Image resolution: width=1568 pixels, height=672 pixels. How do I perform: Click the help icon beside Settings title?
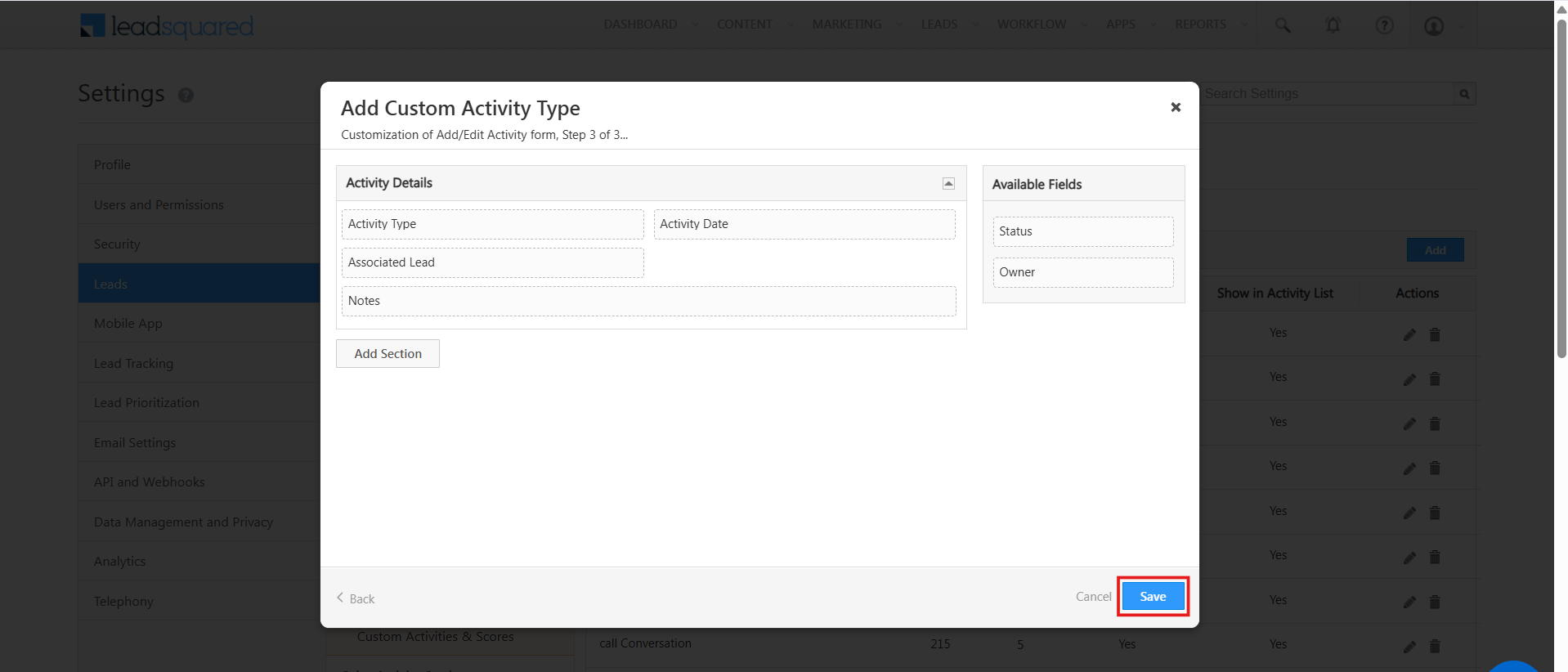point(186,95)
